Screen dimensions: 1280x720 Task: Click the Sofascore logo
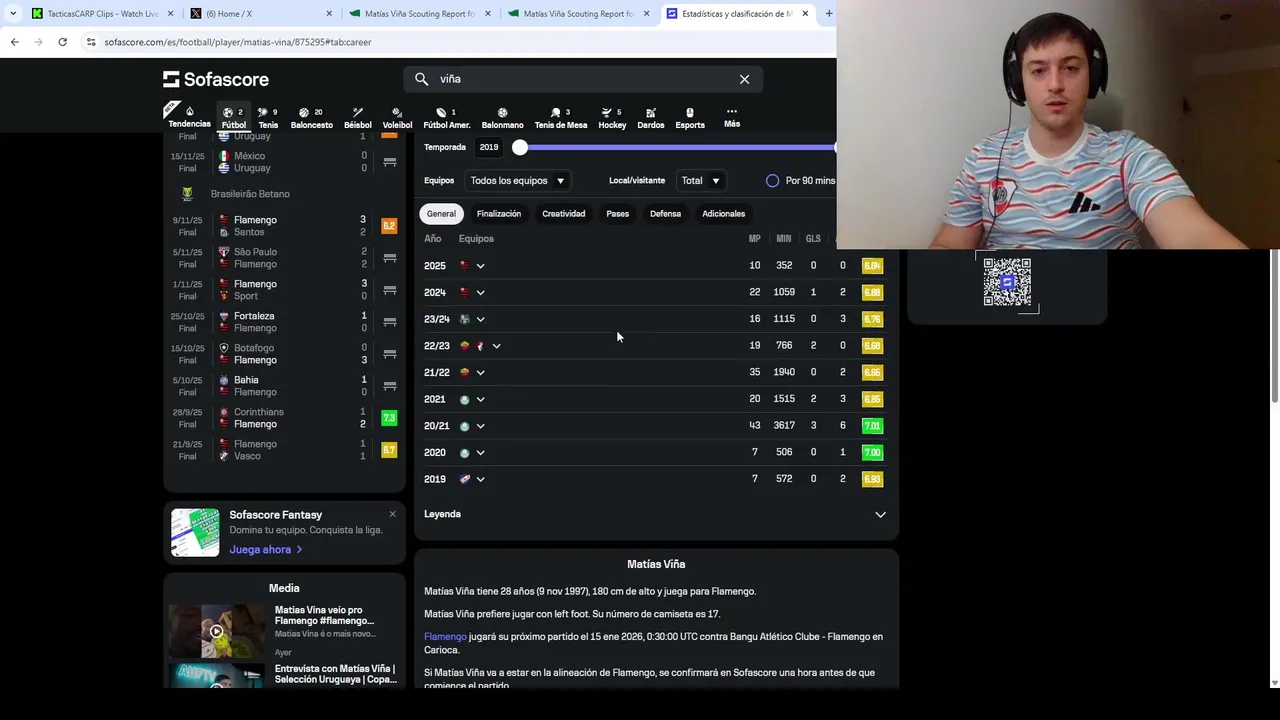(x=216, y=79)
